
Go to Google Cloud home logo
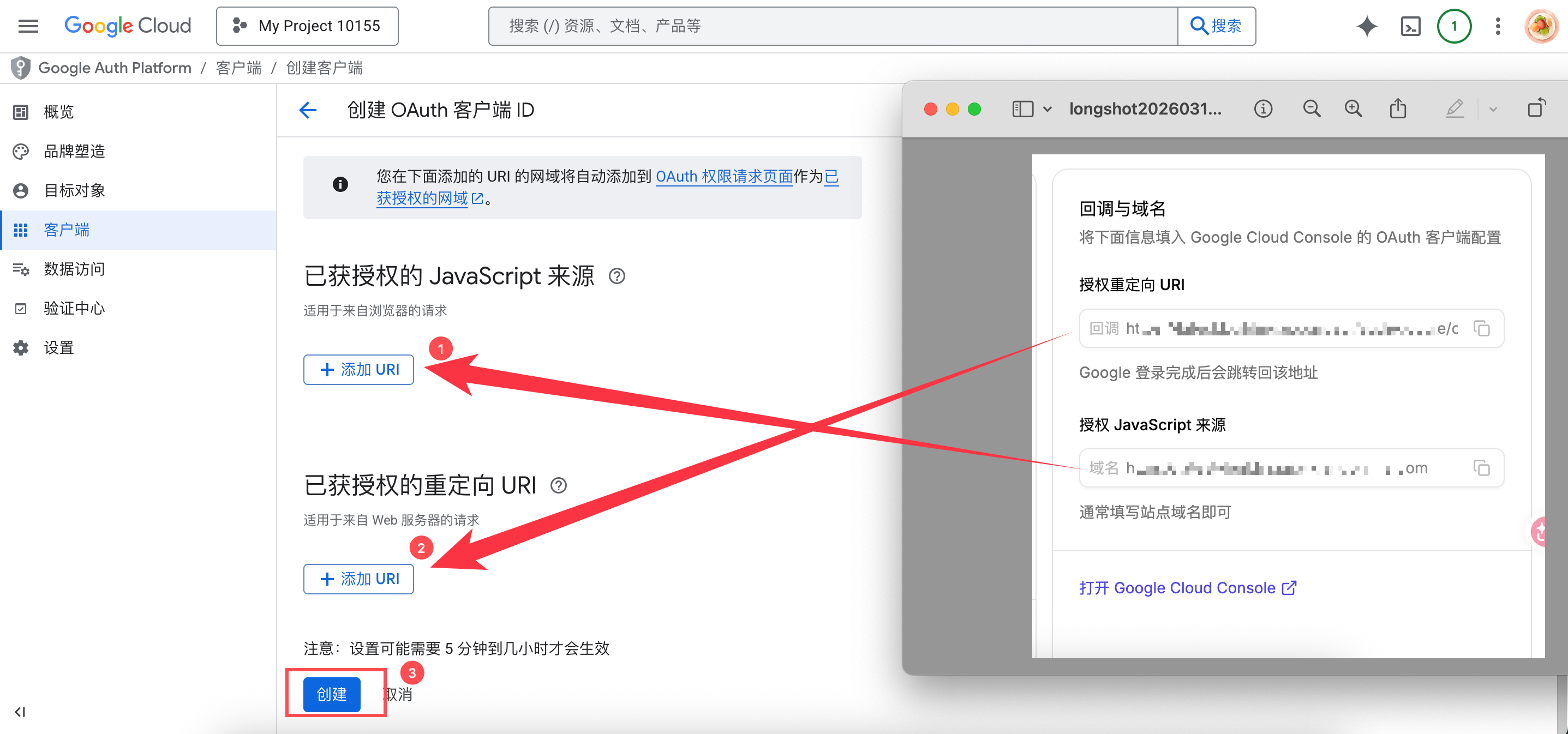128,26
